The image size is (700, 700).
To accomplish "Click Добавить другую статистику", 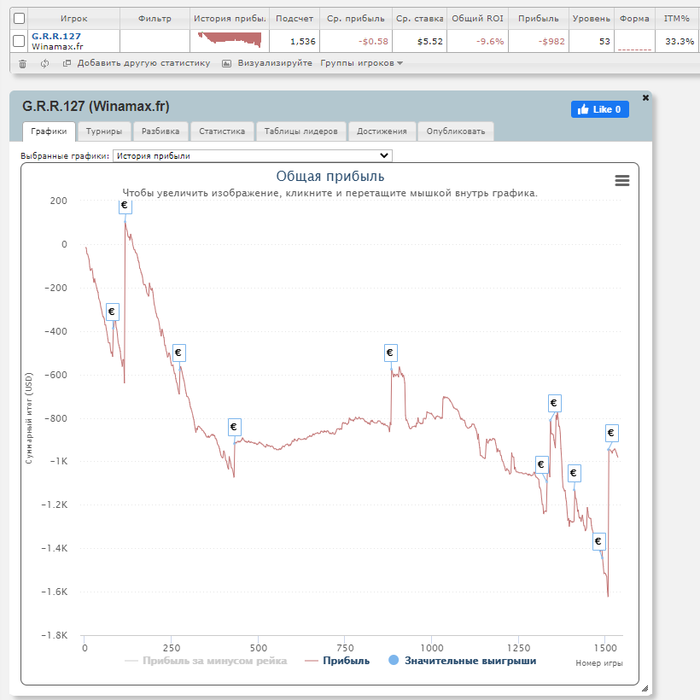I will [x=143, y=63].
